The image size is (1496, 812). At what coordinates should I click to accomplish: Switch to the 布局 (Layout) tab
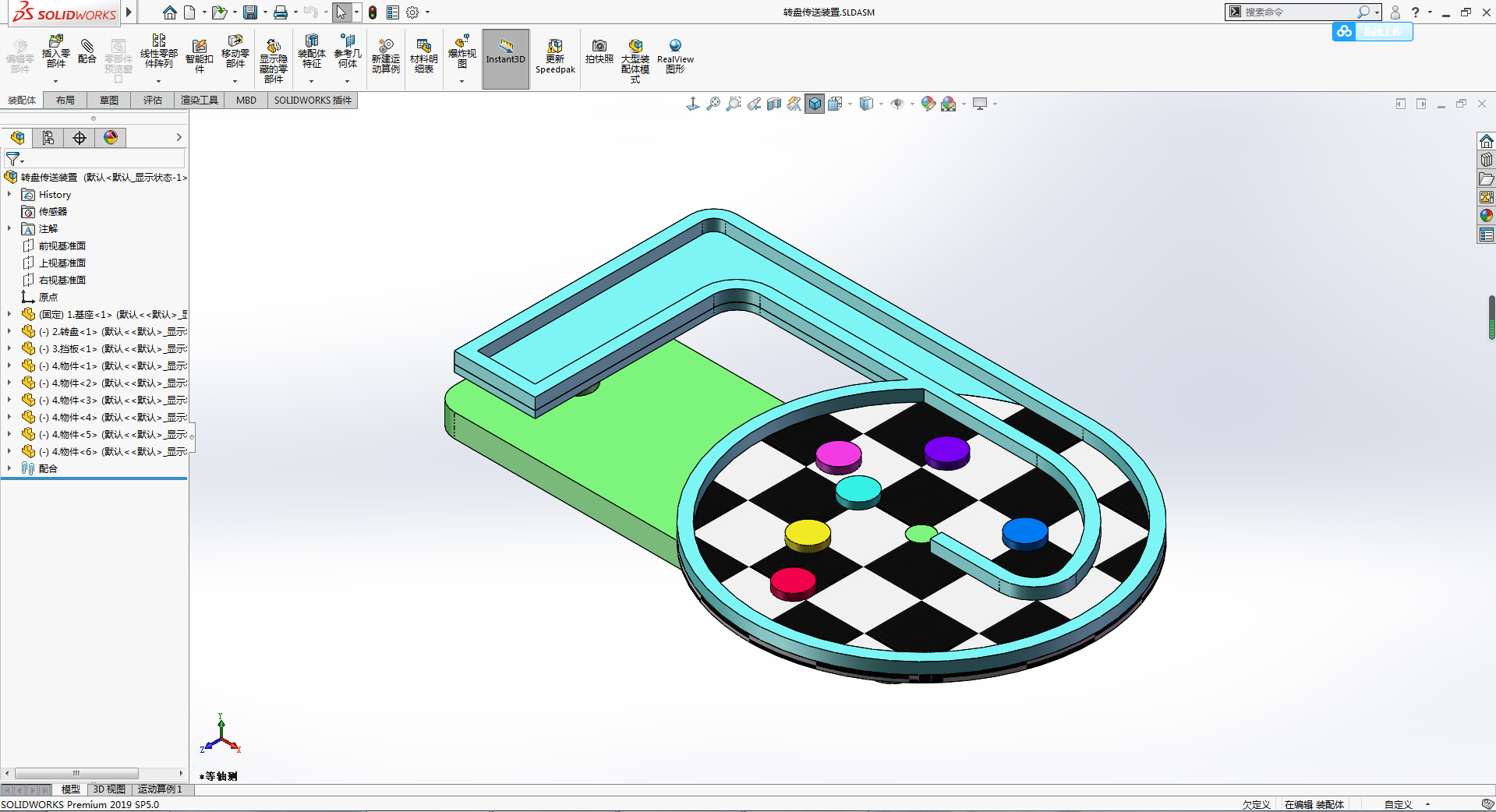[x=65, y=100]
